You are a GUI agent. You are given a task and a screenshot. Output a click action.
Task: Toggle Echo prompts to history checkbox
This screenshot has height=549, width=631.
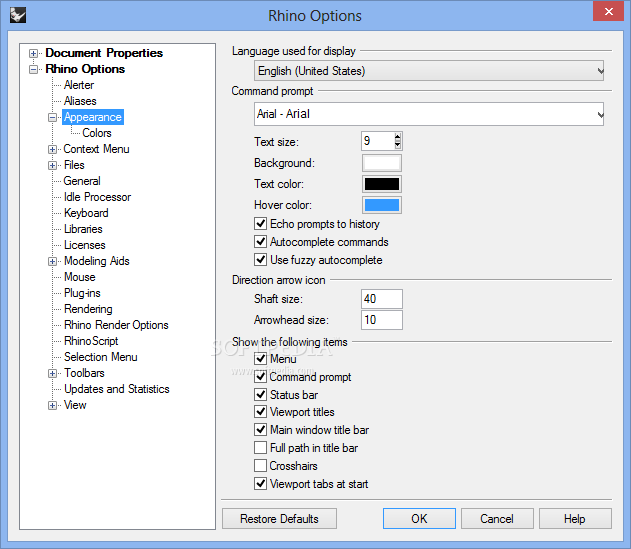pos(260,223)
